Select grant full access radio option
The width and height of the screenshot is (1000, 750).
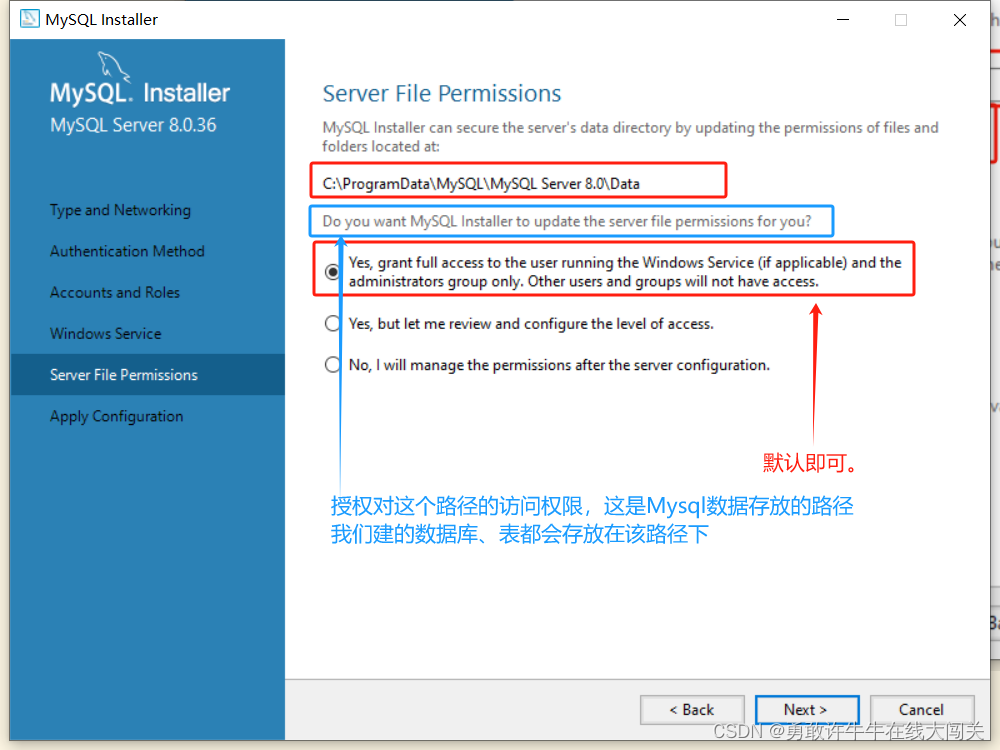pos(332,272)
